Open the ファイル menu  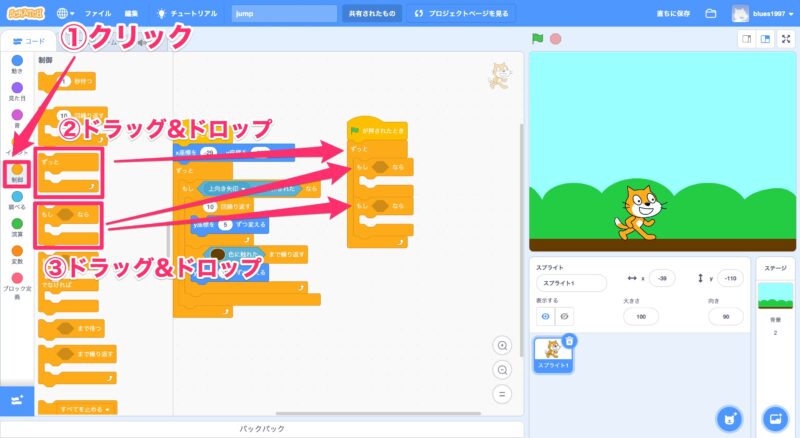[x=98, y=14]
